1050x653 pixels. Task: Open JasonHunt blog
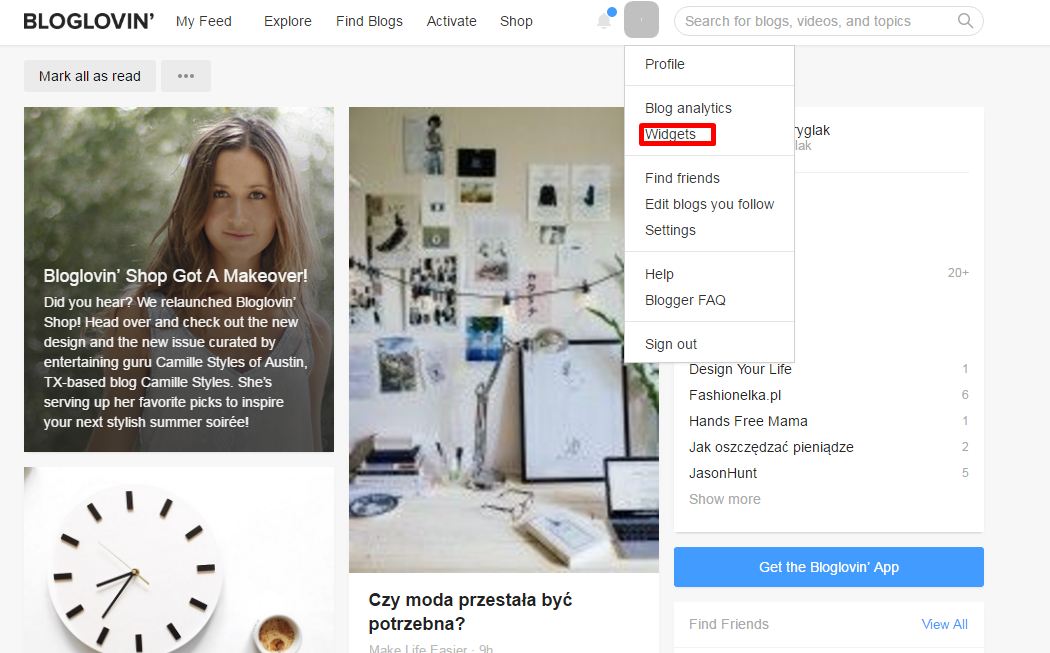tap(723, 473)
